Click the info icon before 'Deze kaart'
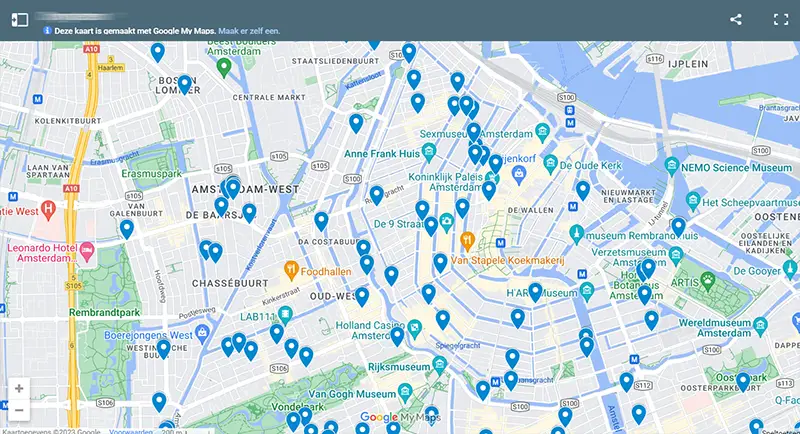800x434 pixels. [x=47, y=31]
